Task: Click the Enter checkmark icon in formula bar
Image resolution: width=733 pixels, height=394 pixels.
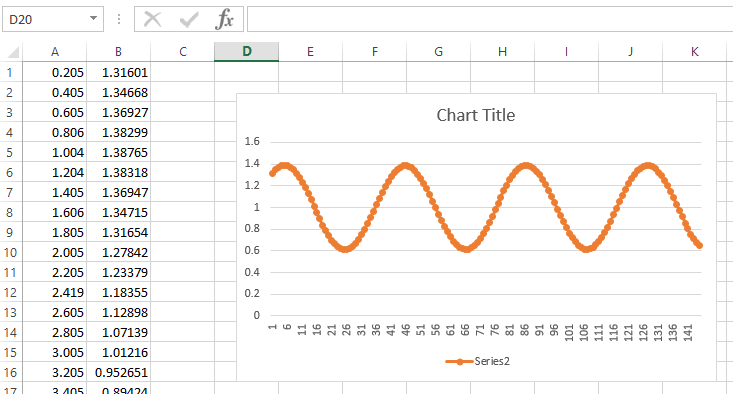Action: tap(189, 20)
